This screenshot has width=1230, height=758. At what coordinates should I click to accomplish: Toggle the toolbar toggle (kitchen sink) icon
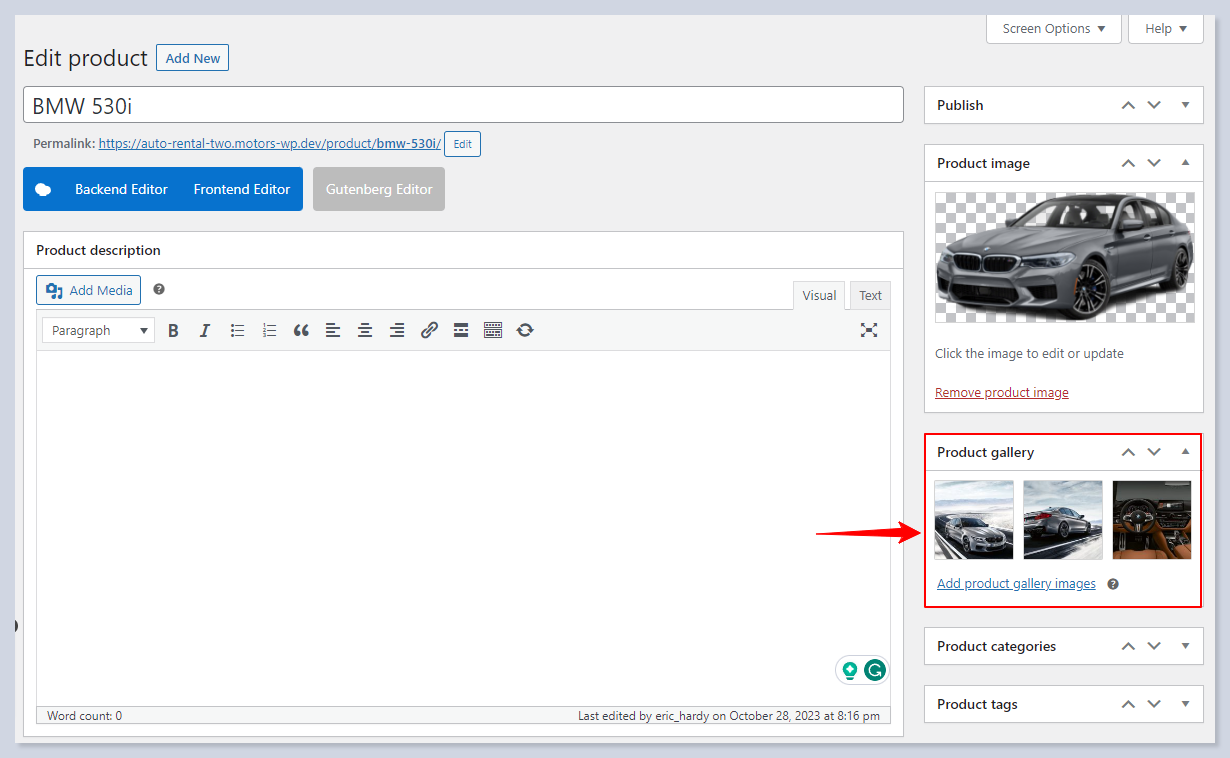(x=493, y=330)
